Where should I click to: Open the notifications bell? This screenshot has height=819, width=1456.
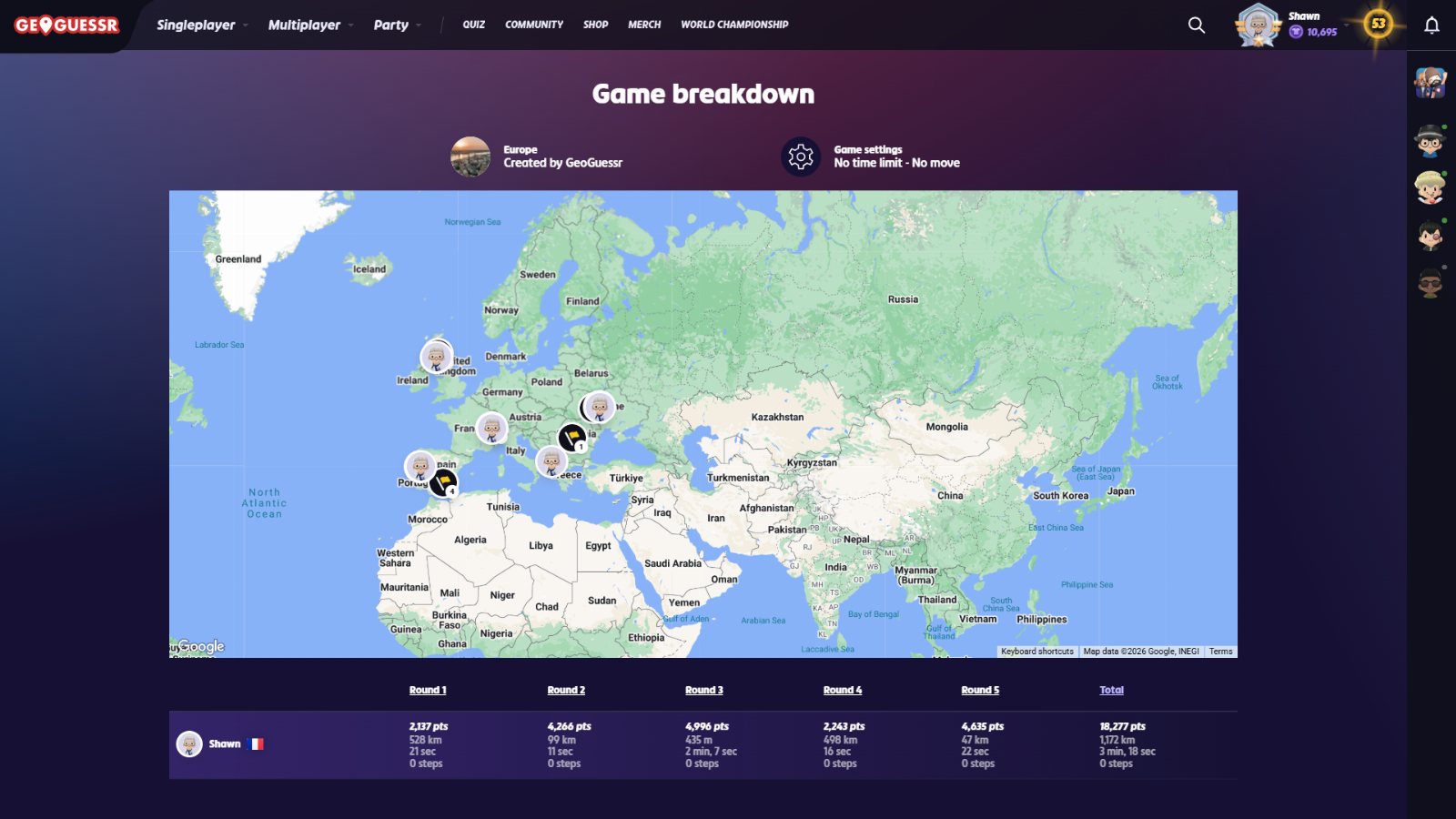(1431, 25)
